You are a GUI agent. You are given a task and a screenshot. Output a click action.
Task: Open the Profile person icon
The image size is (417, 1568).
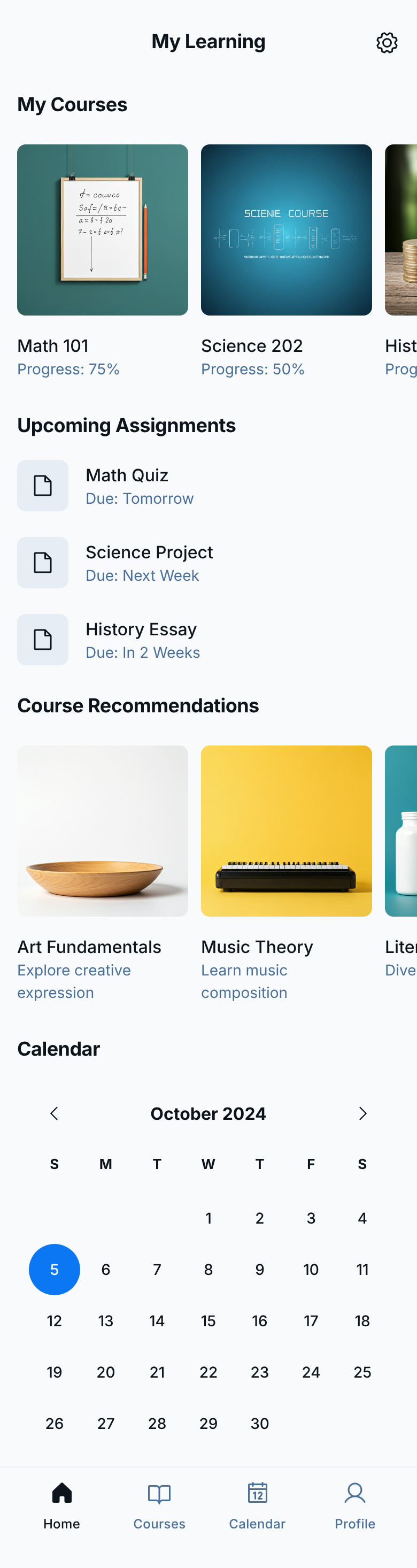point(355,1494)
